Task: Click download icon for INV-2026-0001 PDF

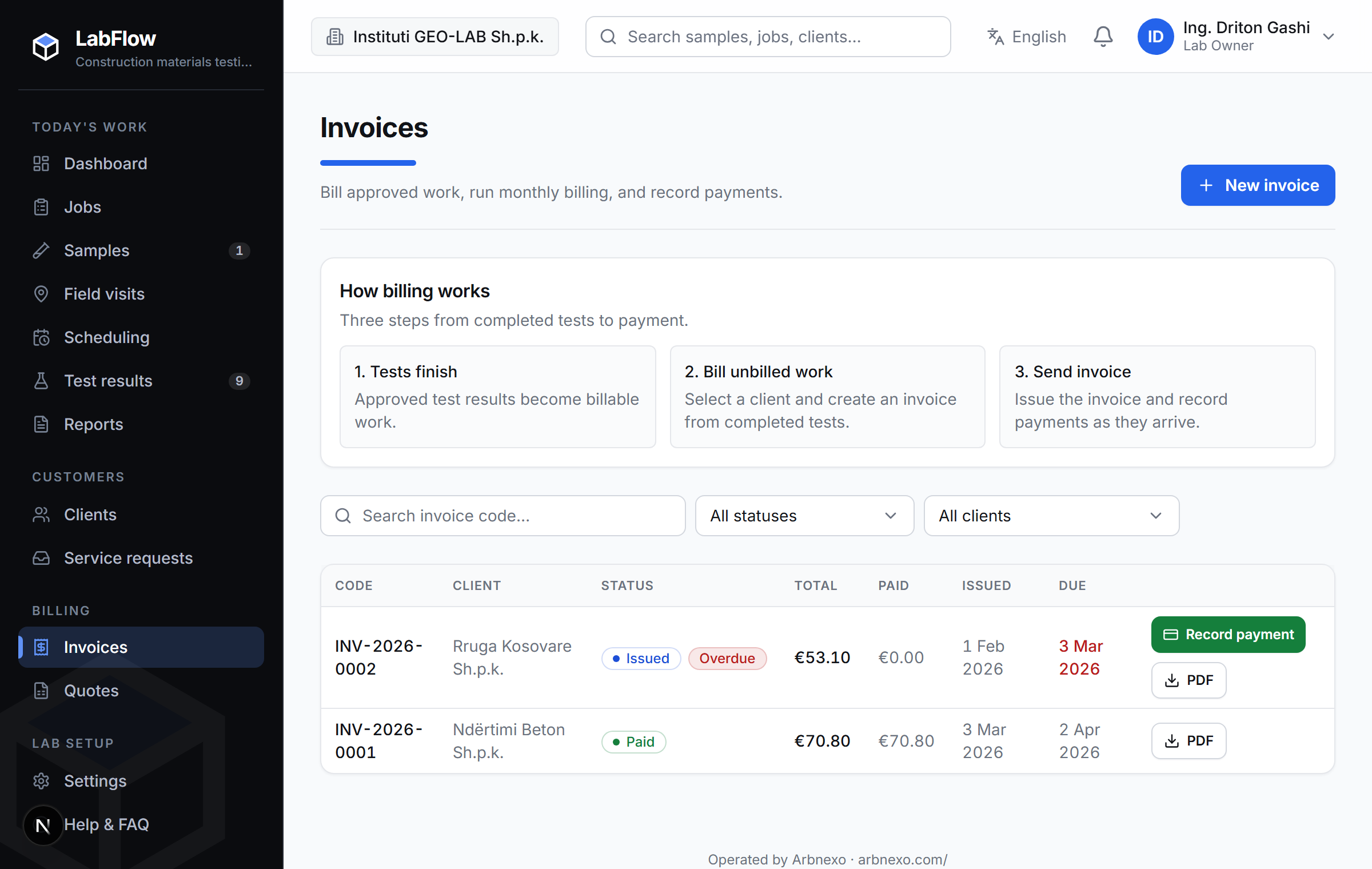Action: 1172,741
